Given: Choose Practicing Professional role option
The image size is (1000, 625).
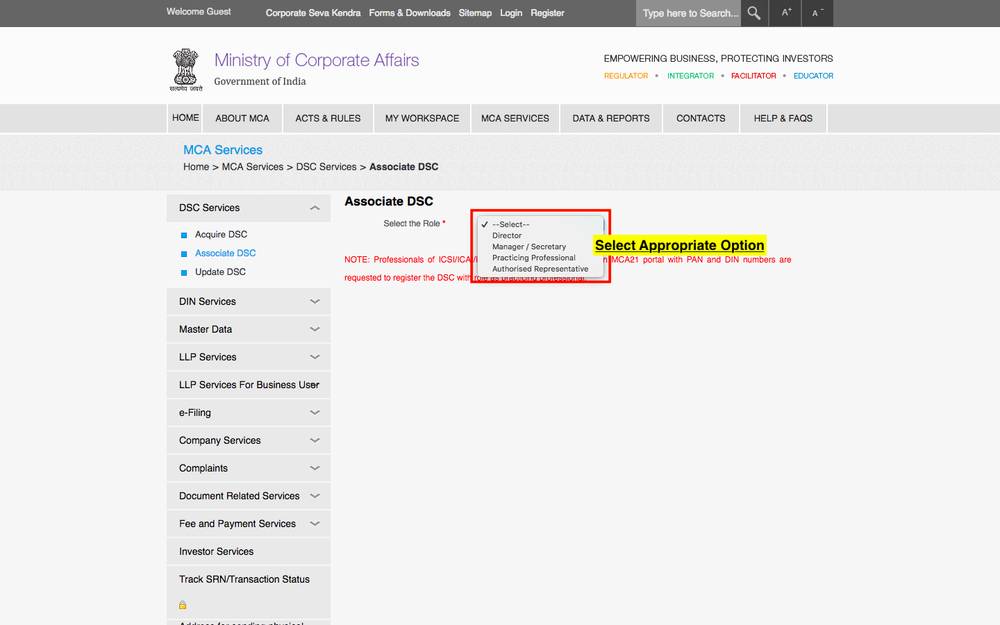Looking at the screenshot, I should [541, 258].
